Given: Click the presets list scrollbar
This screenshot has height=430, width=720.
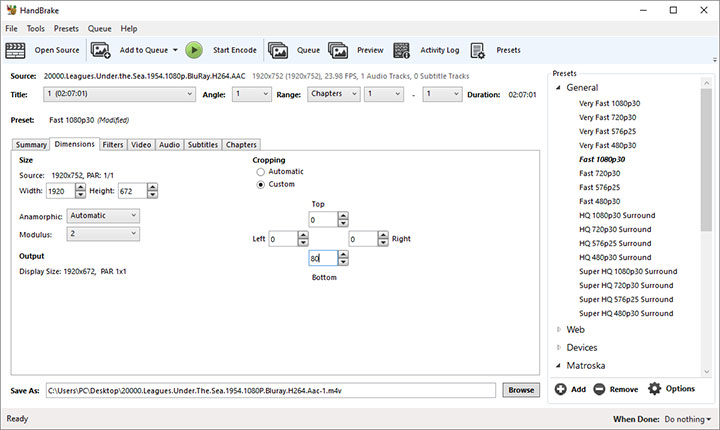Looking at the screenshot, I should pyautogui.click(x=706, y=160).
